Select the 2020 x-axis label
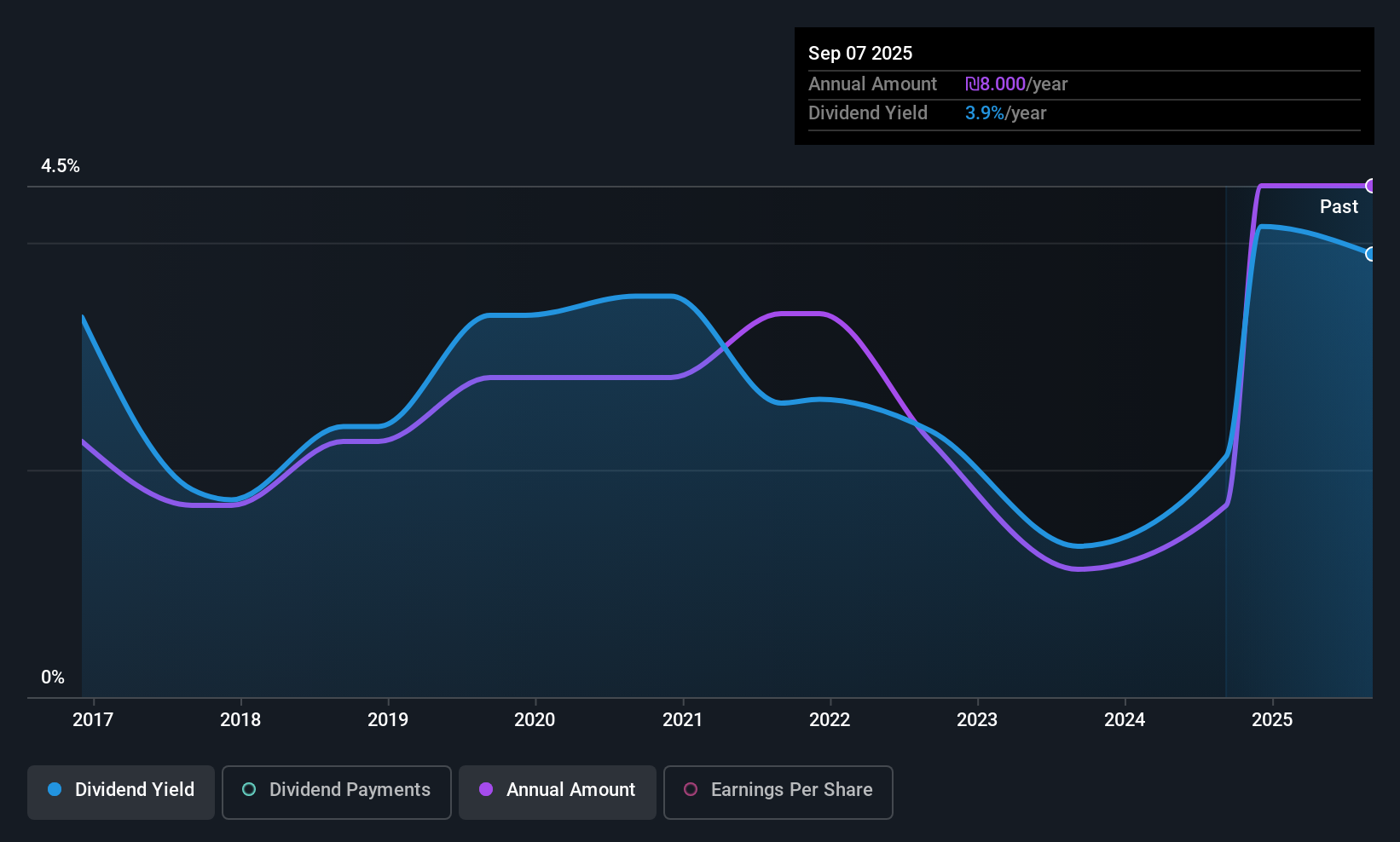The height and width of the screenshot is (842, 1400). 535,719
